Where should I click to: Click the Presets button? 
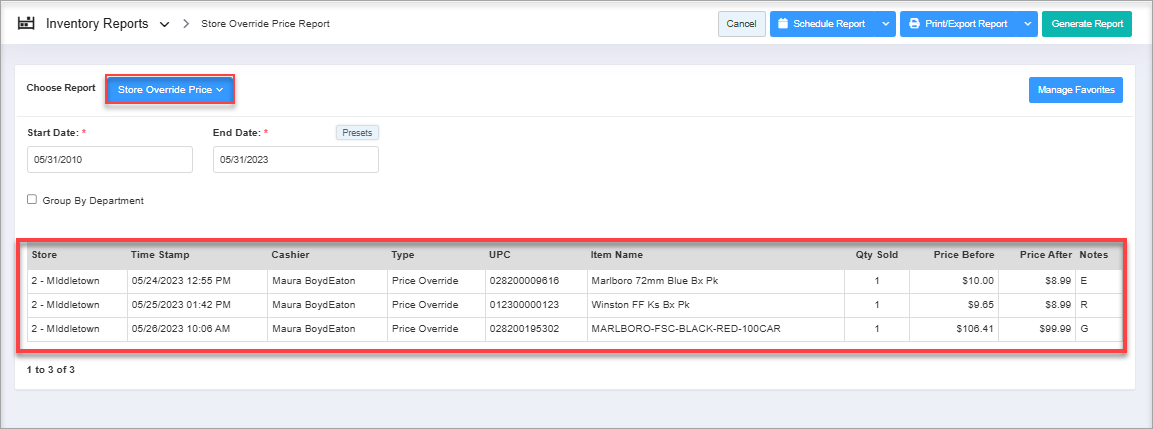[x=357, y=132]
